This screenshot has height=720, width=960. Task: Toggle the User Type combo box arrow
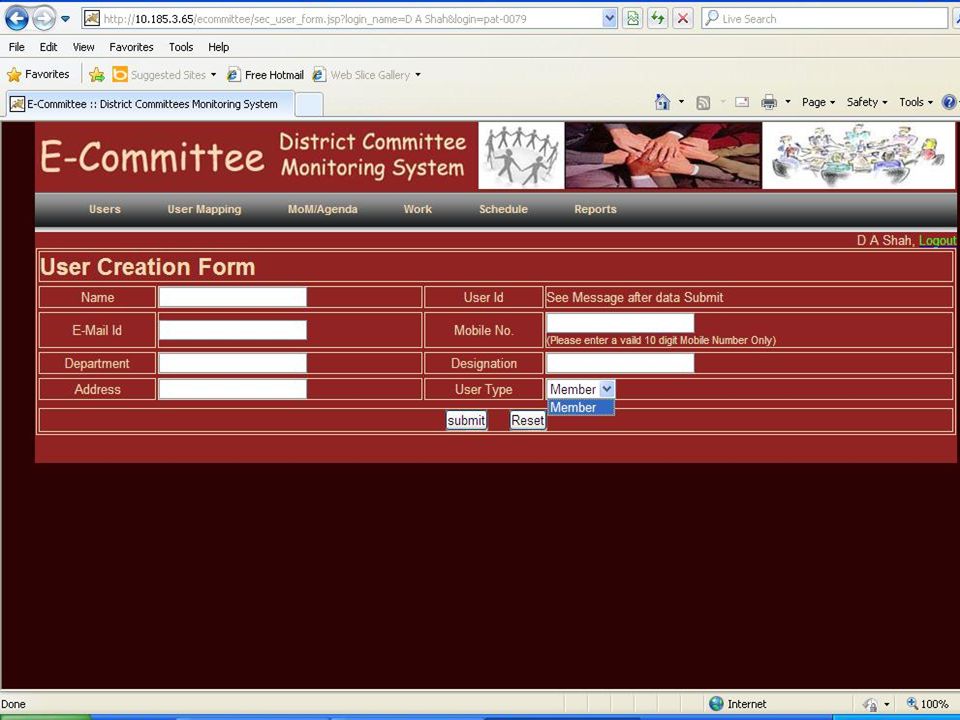pos(606,389)
